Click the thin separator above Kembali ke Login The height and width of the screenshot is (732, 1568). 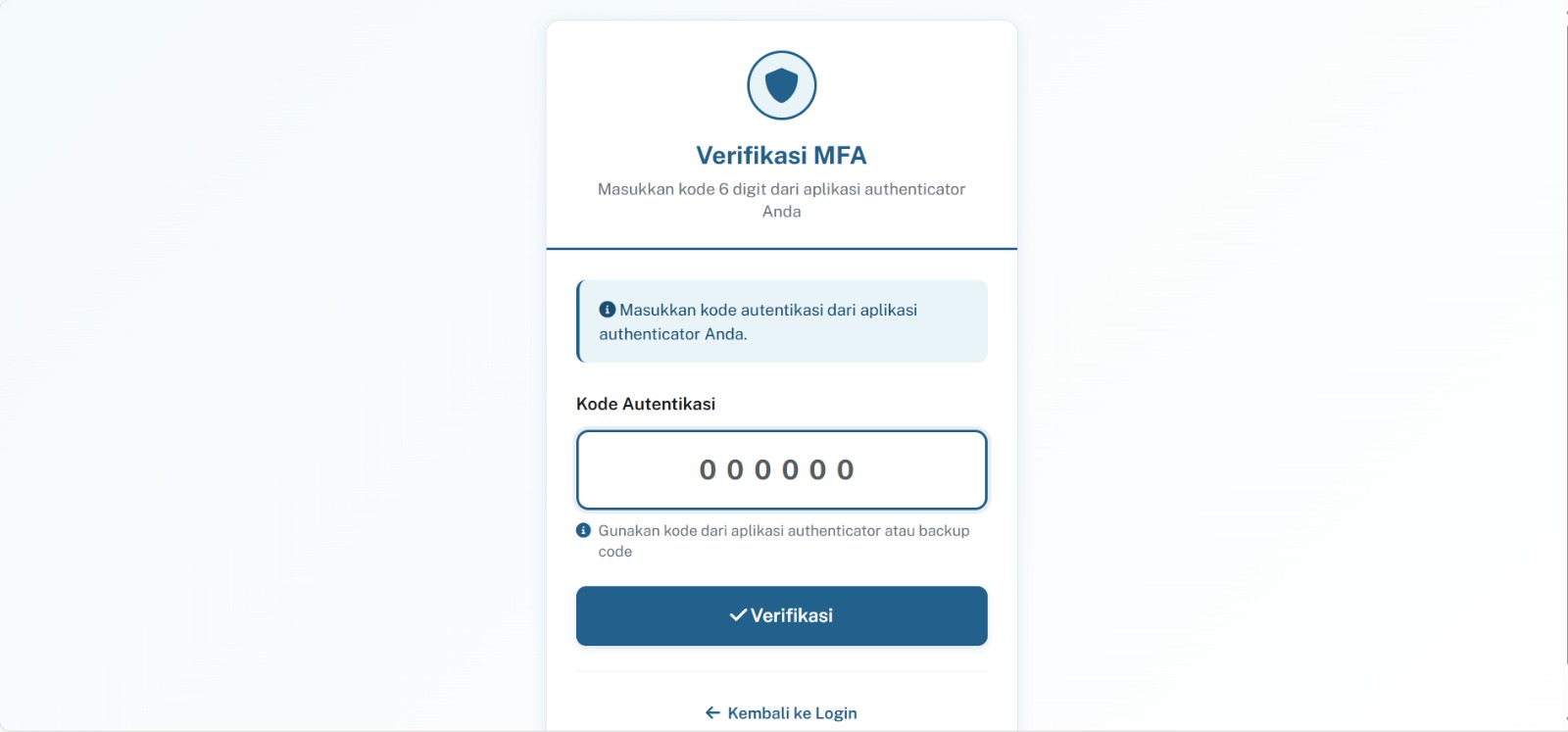(x=781, y=671)
